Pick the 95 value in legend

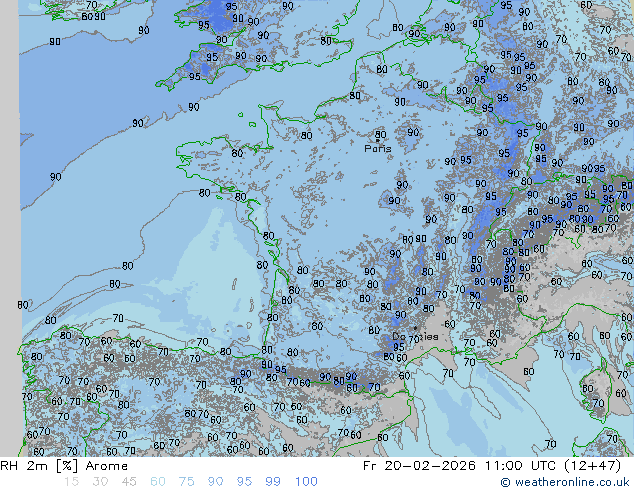244,482
